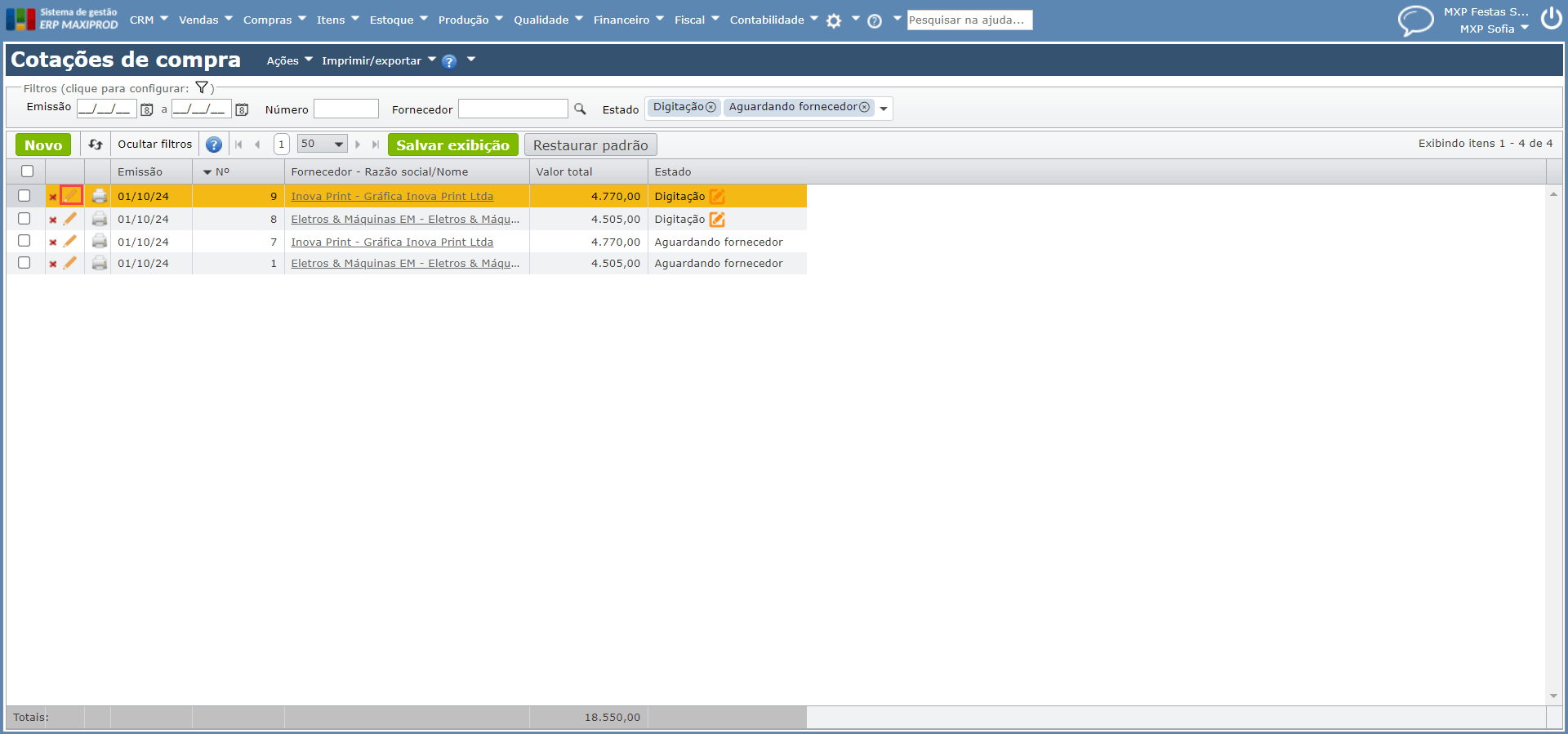Image resolution: width=1568 pixels, height=734 pixels.
Task: Focus the Fornecedor filter field
Action: 513,109
